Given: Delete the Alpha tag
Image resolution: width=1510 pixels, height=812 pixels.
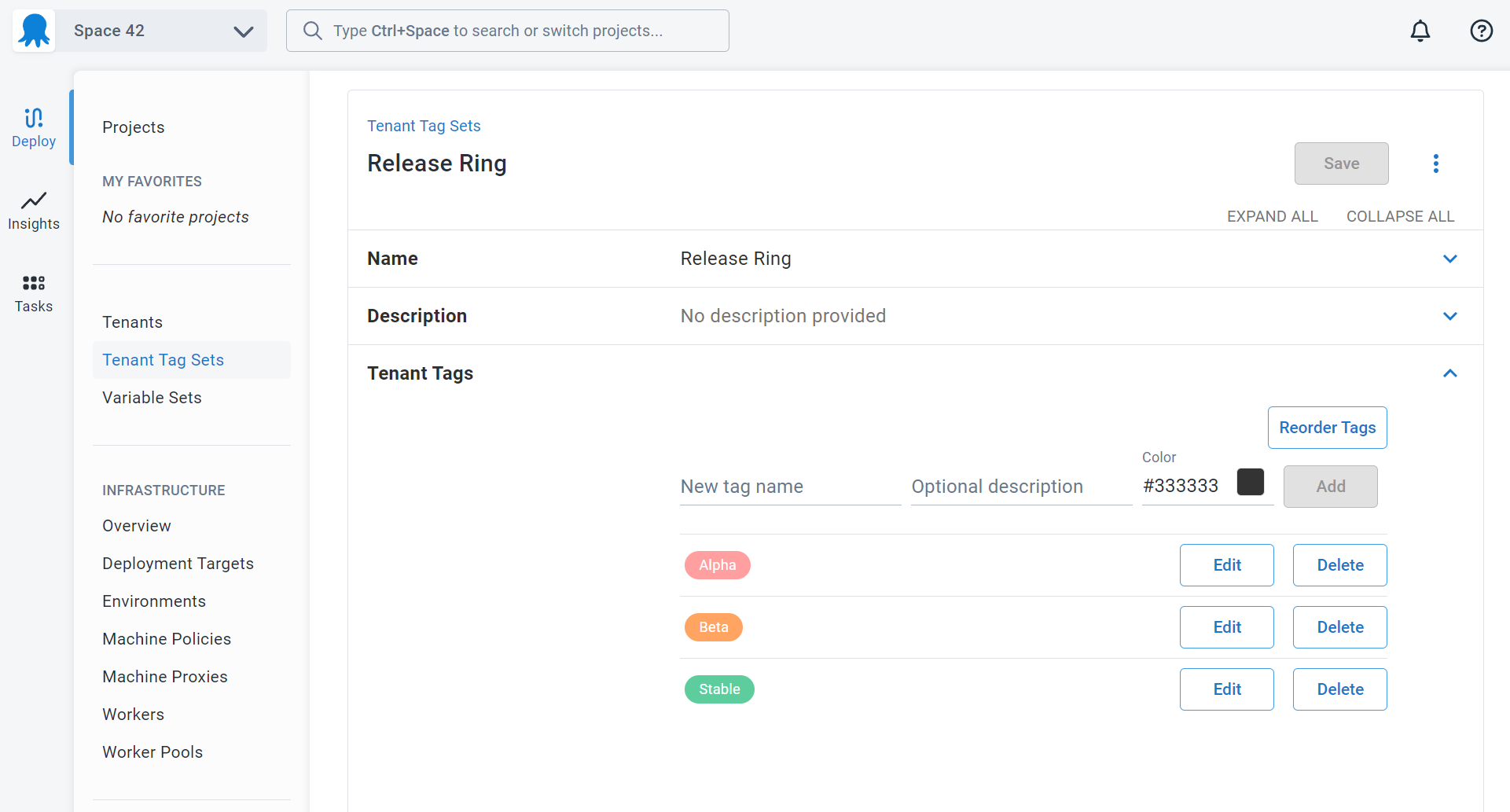Looking at the screenshot, I should [x=1339, y=565].
